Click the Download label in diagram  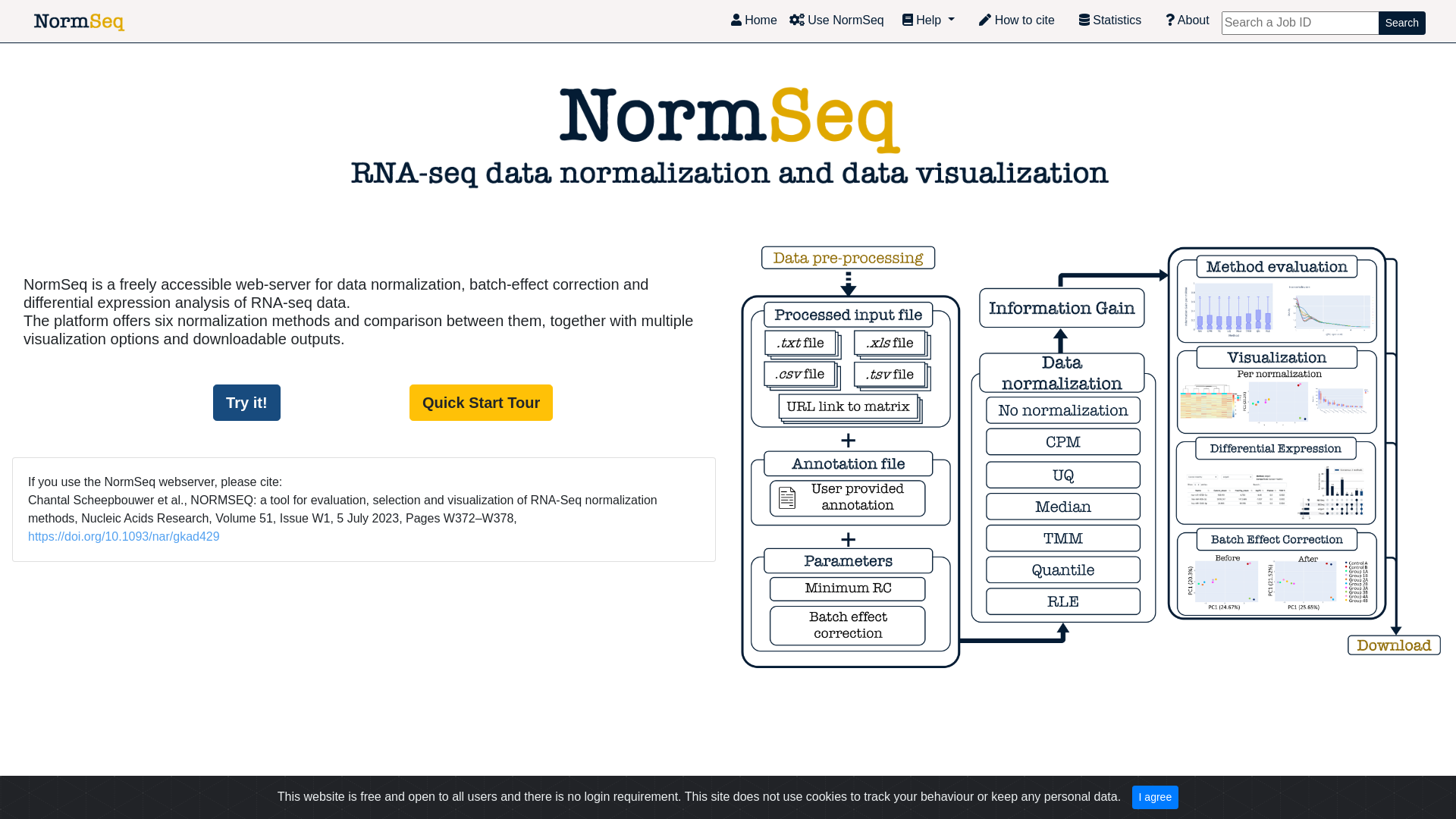[1394, 645]
